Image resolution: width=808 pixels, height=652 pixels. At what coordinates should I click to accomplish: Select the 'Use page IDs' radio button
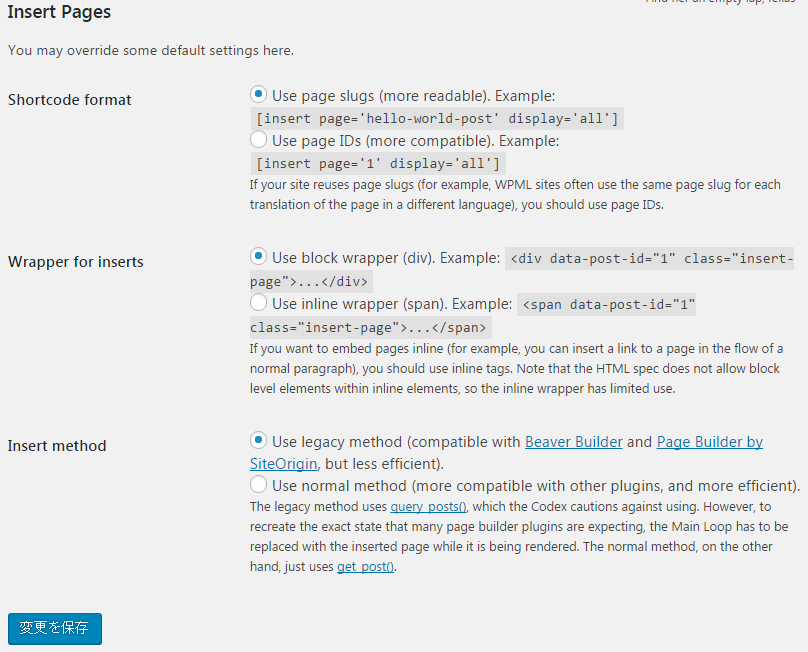(x=259, y=140)
